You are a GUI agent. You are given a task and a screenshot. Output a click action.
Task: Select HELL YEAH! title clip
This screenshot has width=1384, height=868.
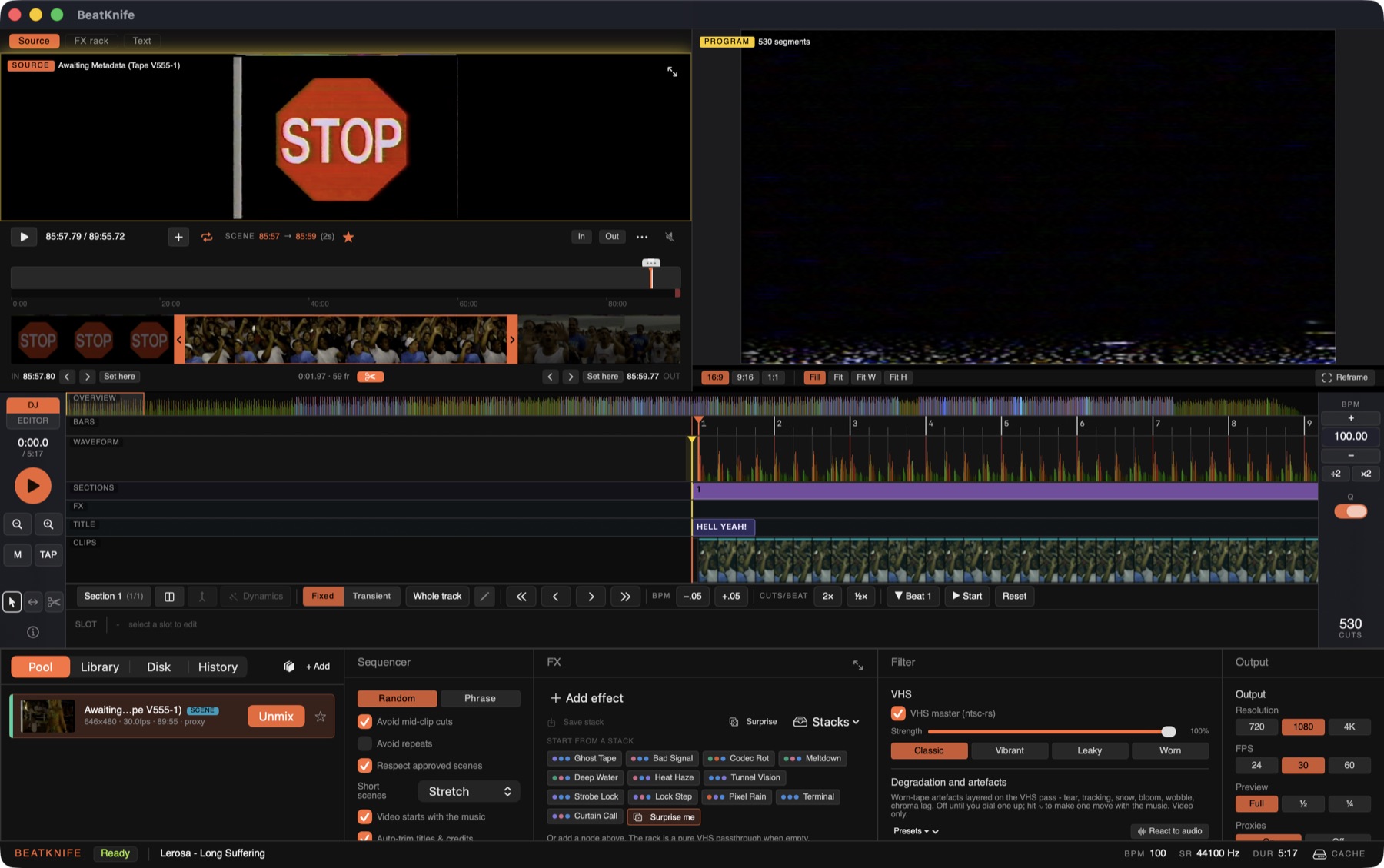[724, 527]
